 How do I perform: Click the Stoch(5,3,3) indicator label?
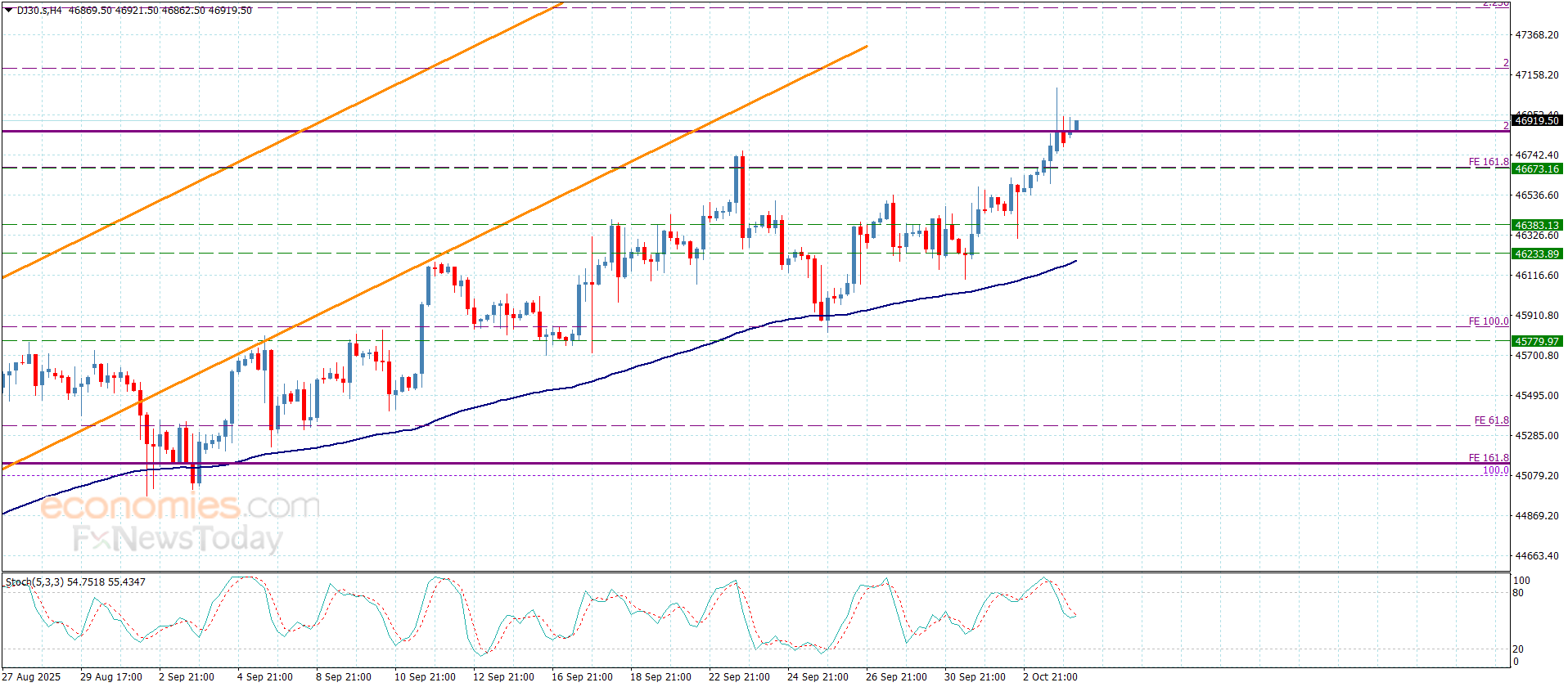(34, 582)
